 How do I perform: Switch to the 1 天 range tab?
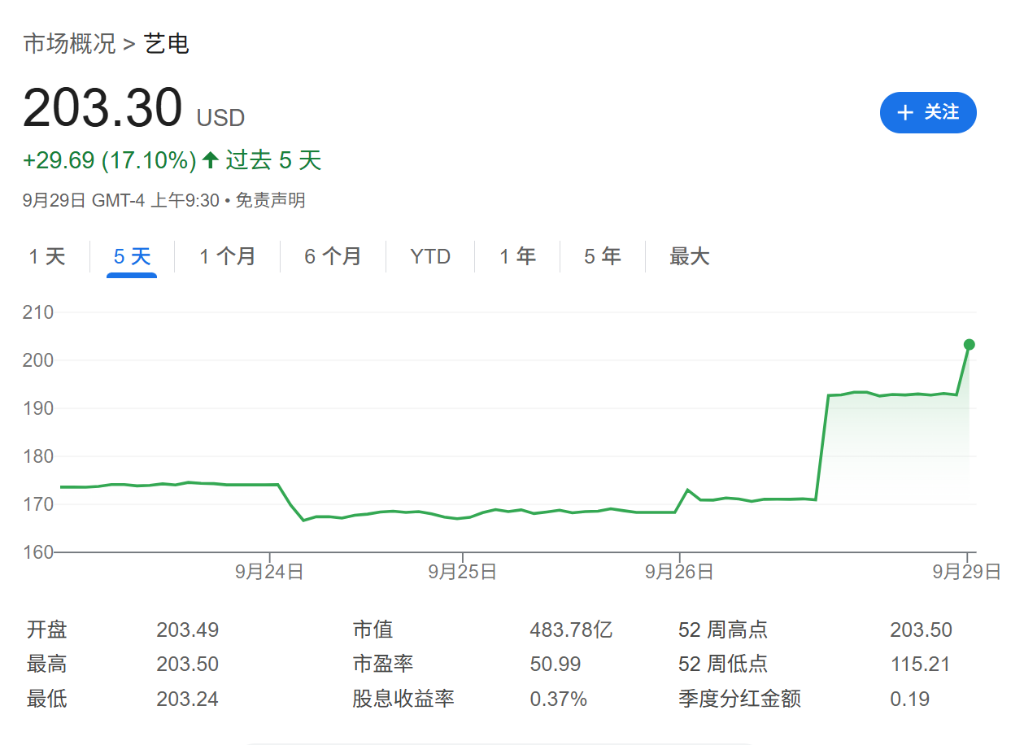pyautogui.click(x=47, y=257)
